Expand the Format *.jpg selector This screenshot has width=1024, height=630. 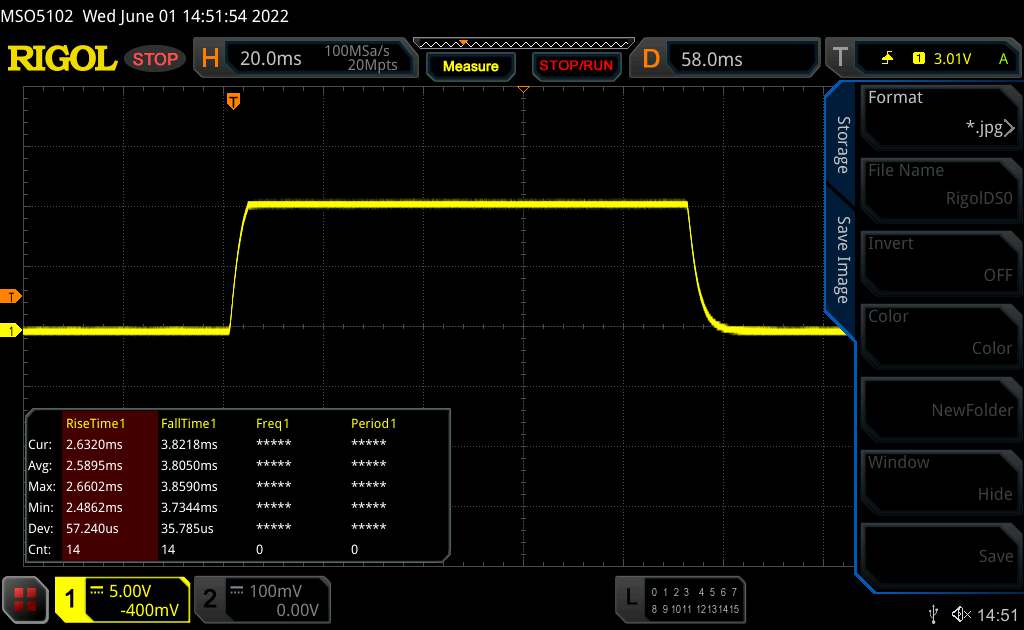tap(940, 113)
